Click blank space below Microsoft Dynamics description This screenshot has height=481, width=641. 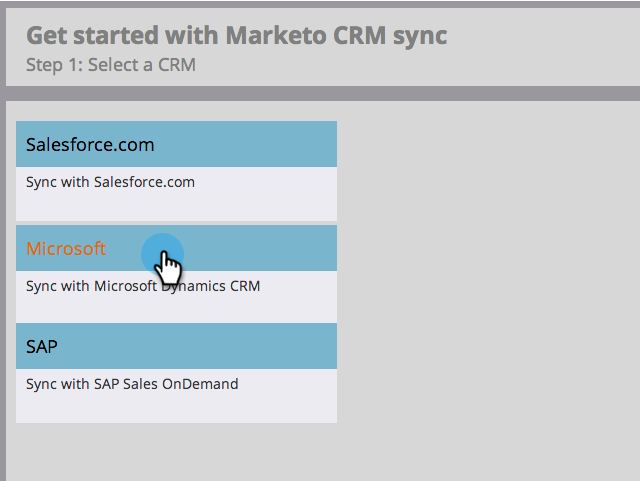pyautogui.click(x=176, y=308)
